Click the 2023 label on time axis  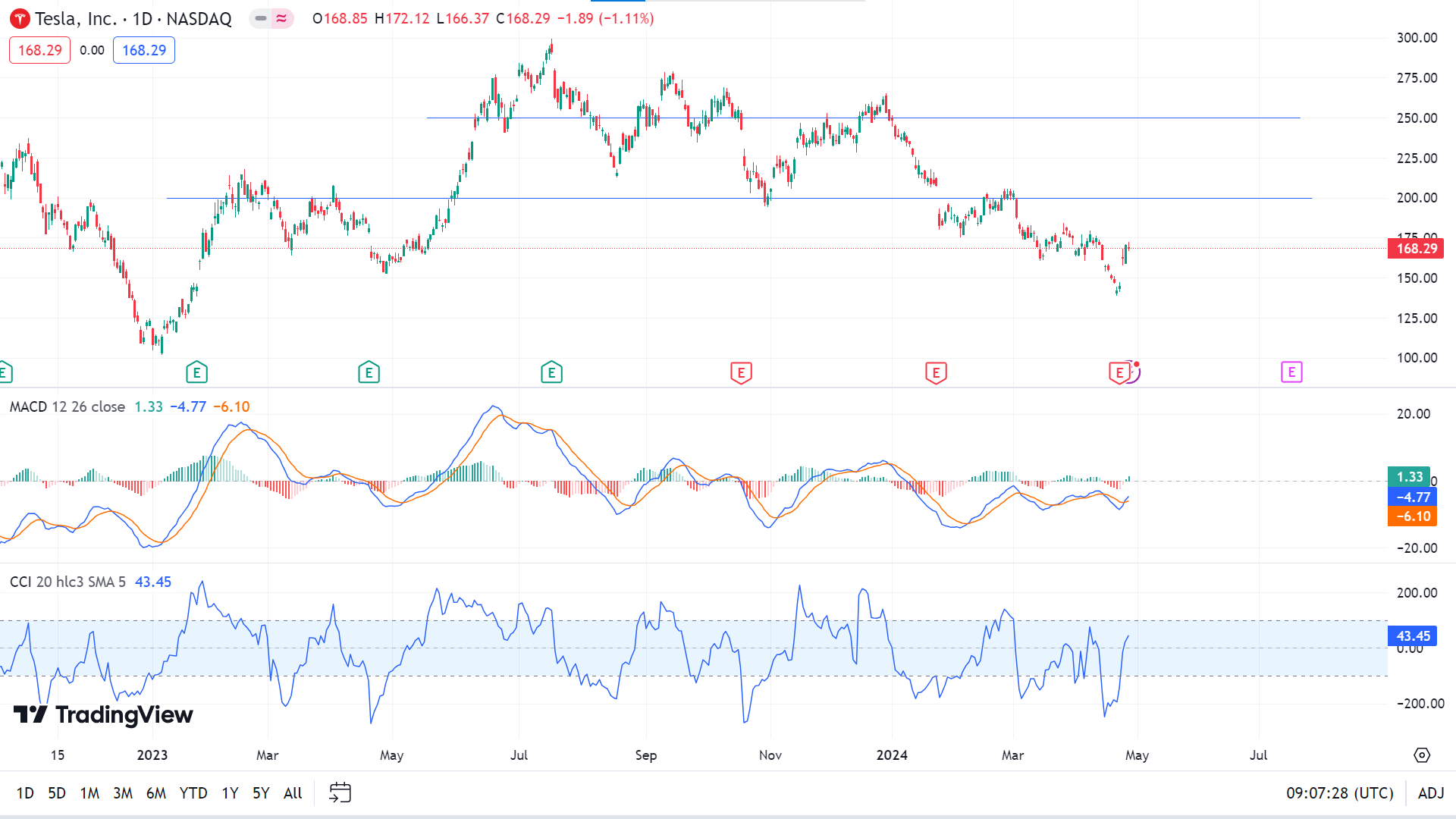(x=152, y=755)
